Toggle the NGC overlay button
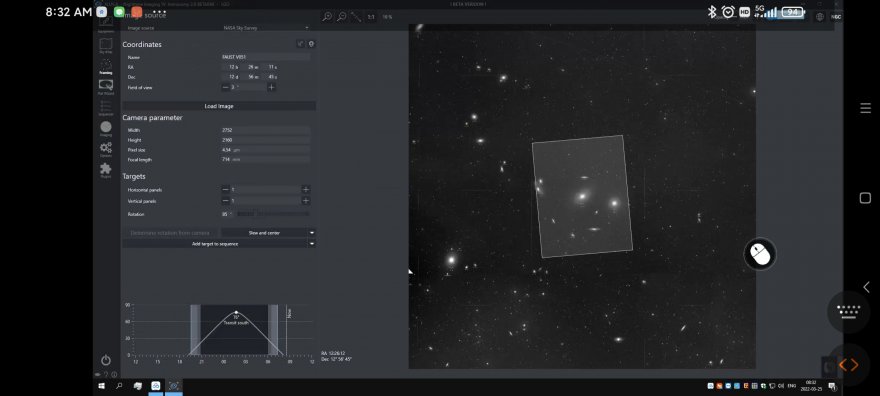The height and width of the screenshot is (396, 880). [836, 17]
